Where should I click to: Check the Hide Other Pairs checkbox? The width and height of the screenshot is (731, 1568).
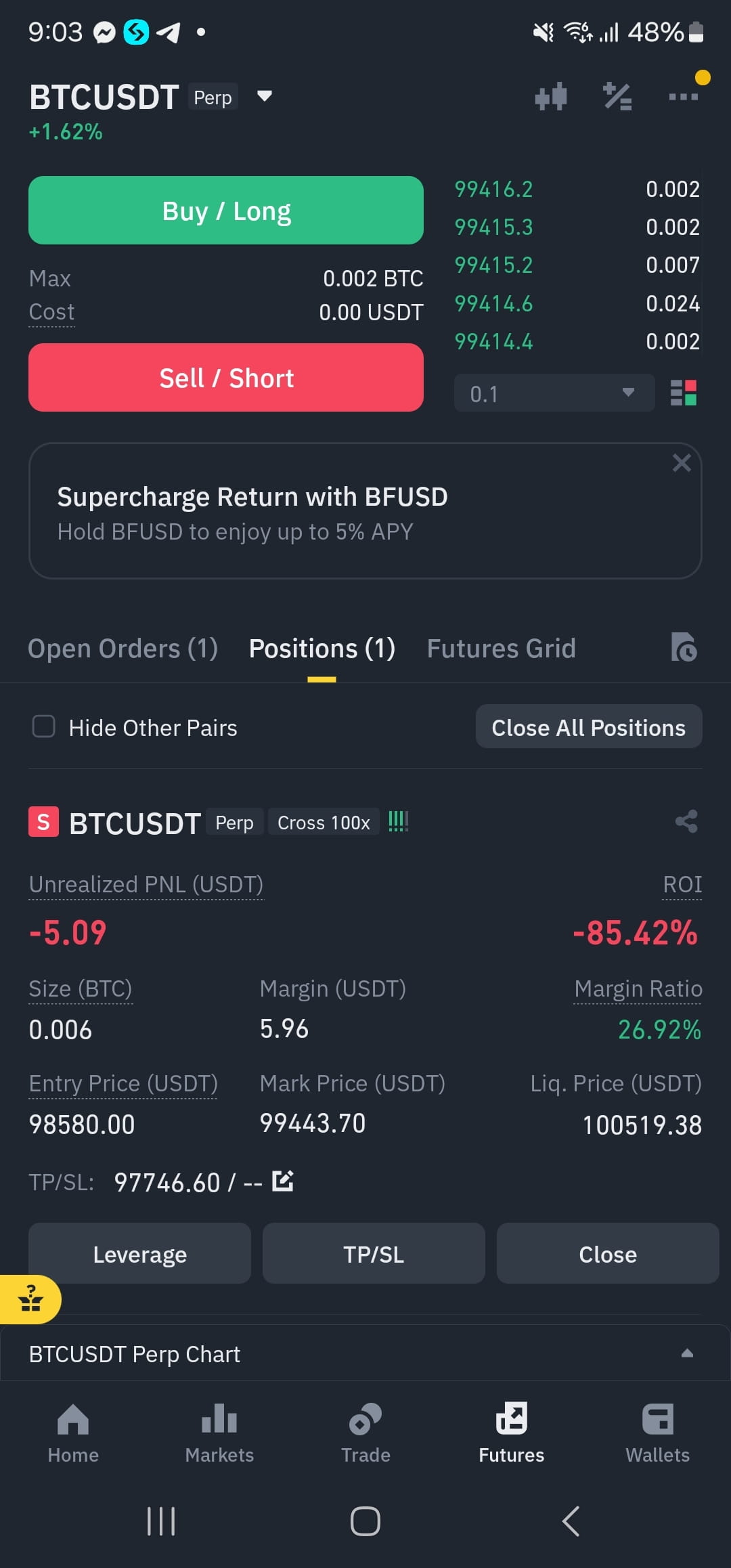44,726
